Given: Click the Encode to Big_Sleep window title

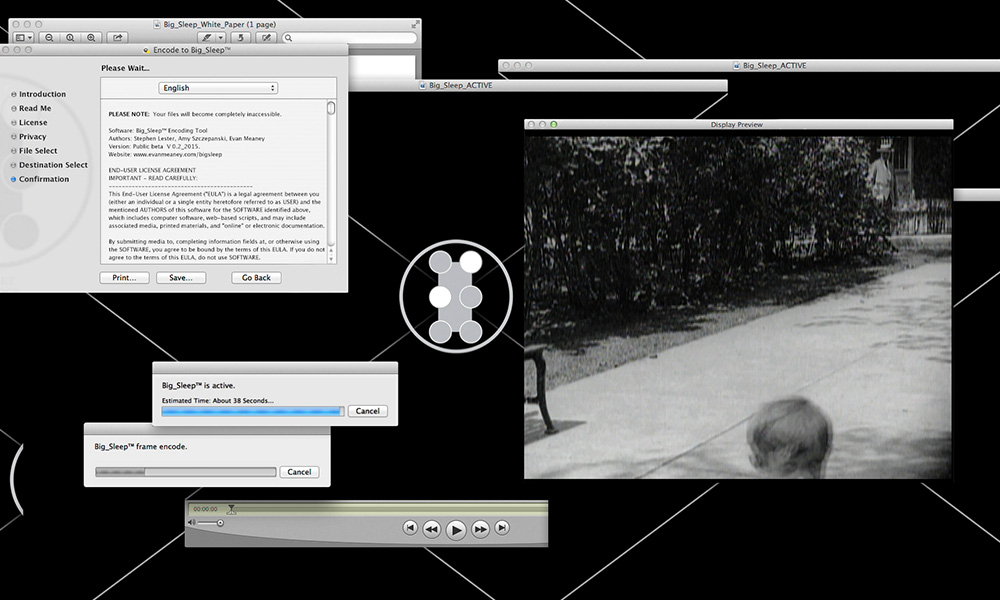Looking at the screenshot, I should (x=192, y=50).
